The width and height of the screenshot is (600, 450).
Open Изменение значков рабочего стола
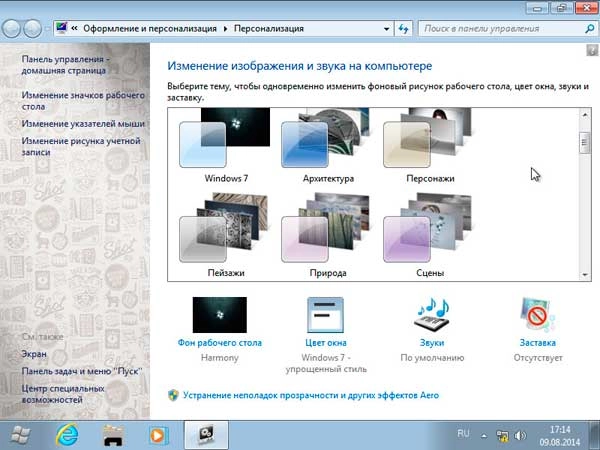(83, 101)
